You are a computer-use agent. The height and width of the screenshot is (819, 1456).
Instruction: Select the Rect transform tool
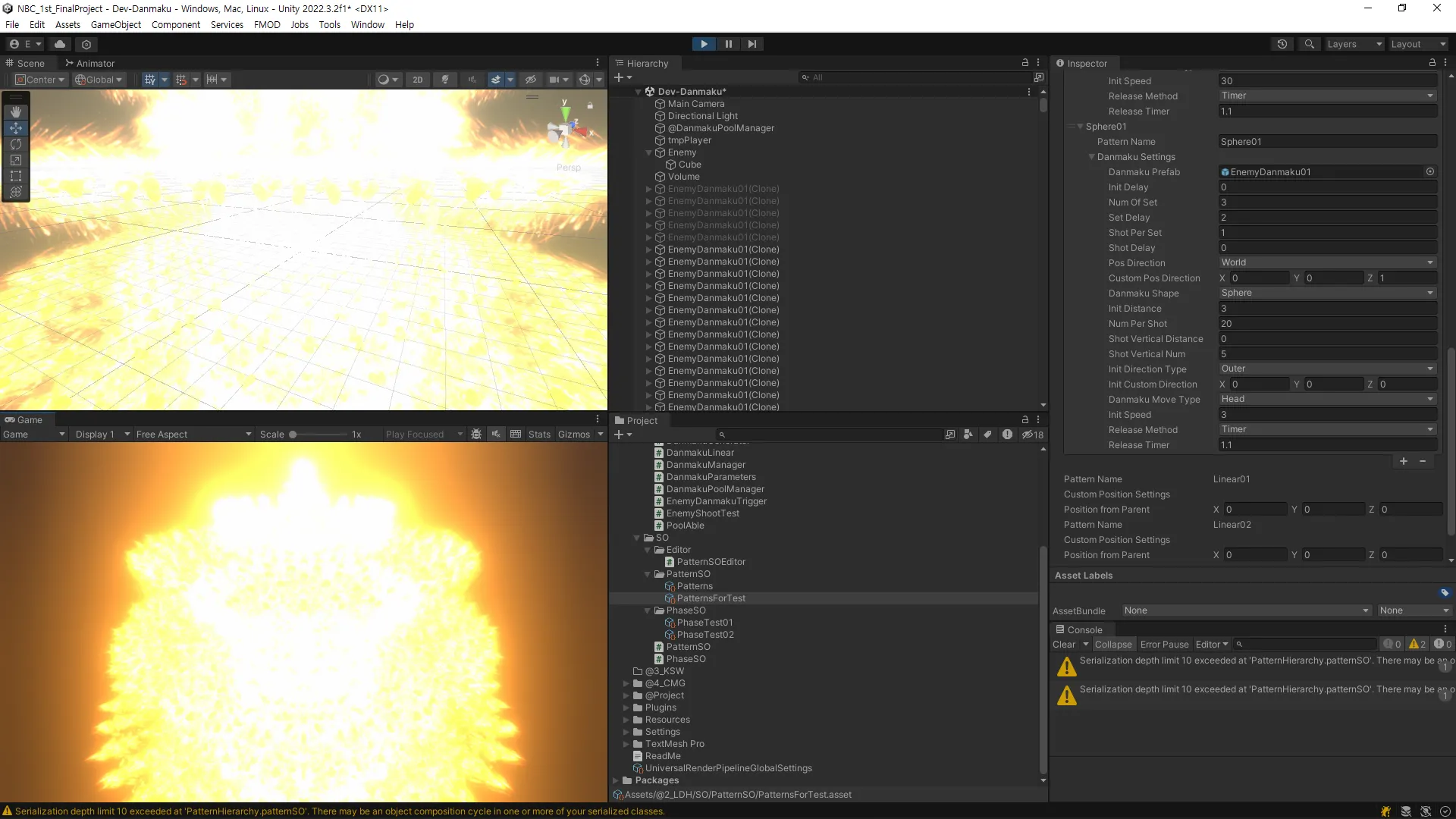15,176
